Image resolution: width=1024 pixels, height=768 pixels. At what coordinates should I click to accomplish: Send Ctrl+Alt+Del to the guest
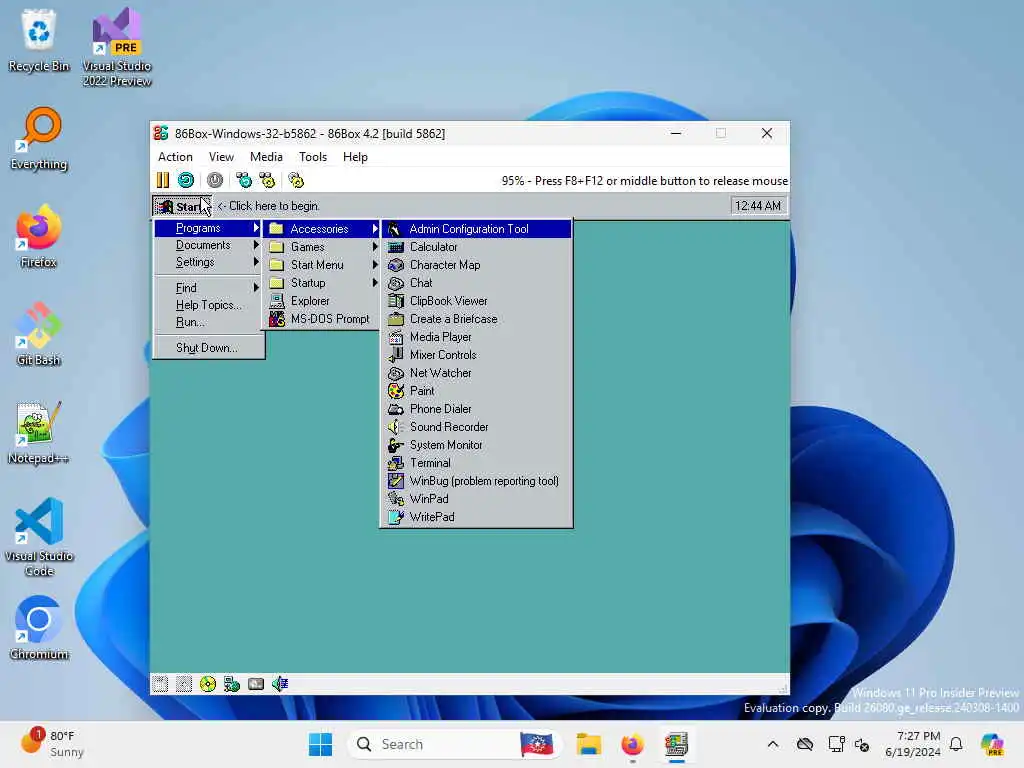(244, 180)
